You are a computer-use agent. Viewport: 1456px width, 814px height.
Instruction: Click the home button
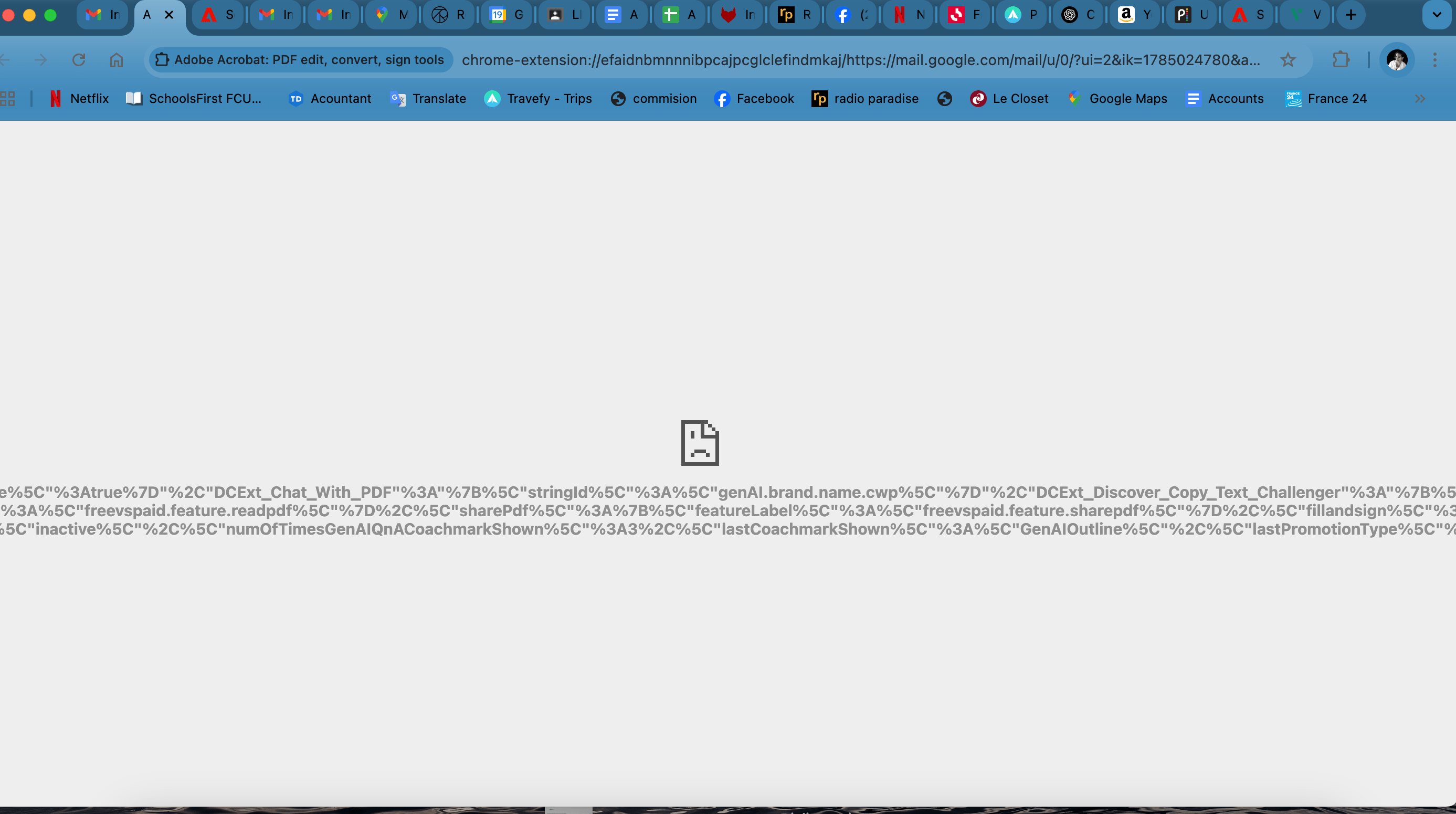pyautogui.click(x=117, y=60)
